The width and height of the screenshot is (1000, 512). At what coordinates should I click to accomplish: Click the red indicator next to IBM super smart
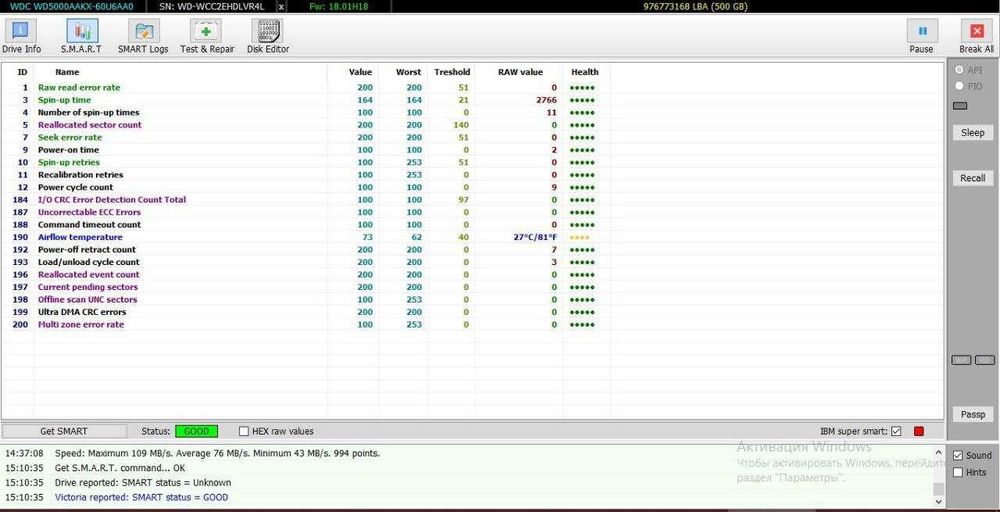point(918,431)
